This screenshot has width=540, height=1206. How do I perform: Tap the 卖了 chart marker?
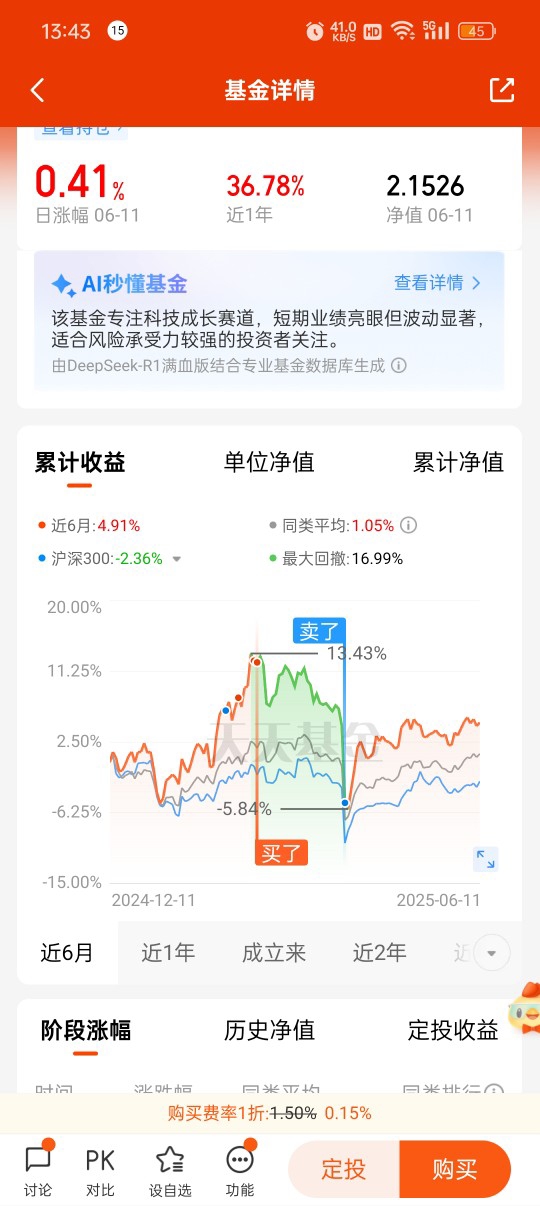pyautogui.click(x=319, y=631)
